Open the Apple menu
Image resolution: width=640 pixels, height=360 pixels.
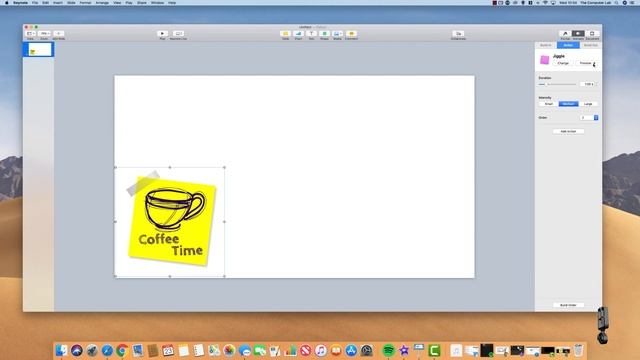coord(7,3)
